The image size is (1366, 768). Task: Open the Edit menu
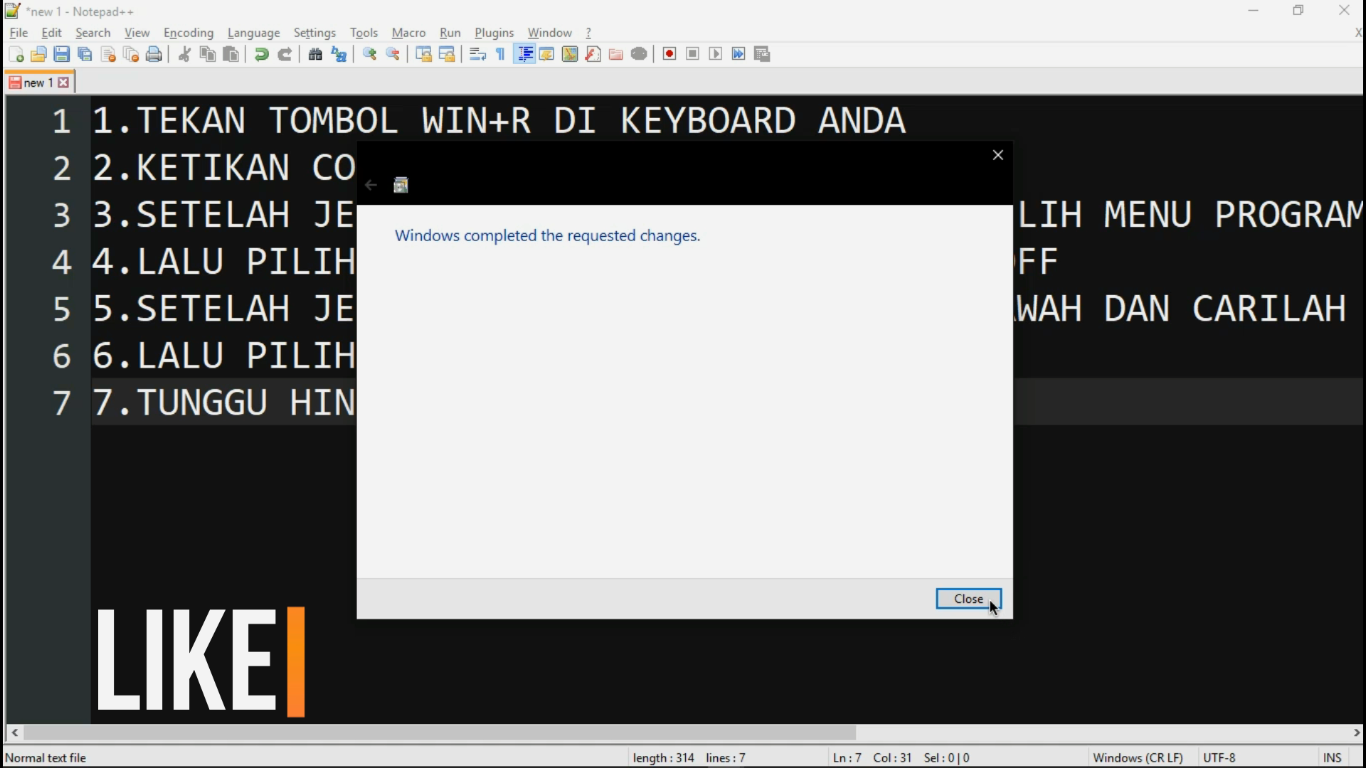(52, 33)
